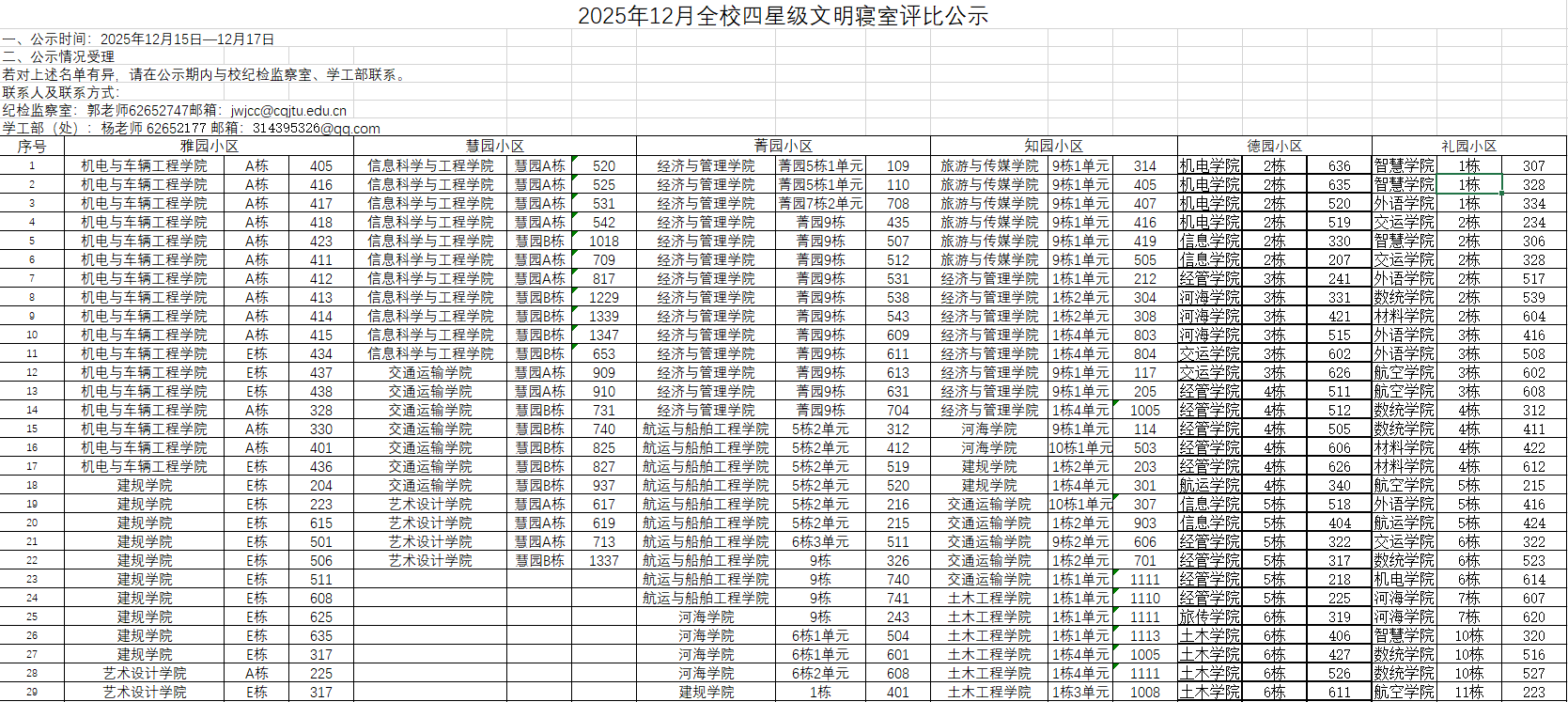Click the 学工部 contact line with 314395326@qq.com
1568x702 pixels.
click(x=191, y=129)
